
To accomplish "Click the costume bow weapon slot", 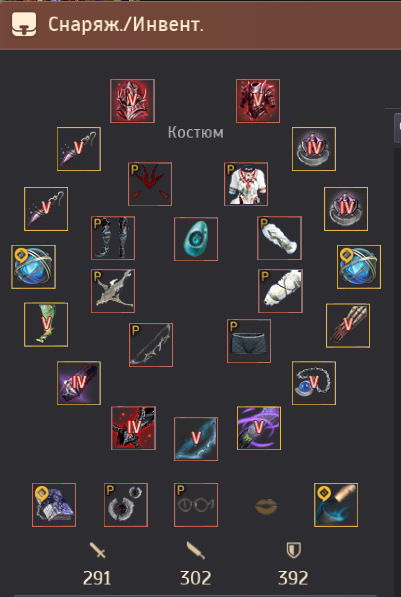I will (x=151, y=345).
